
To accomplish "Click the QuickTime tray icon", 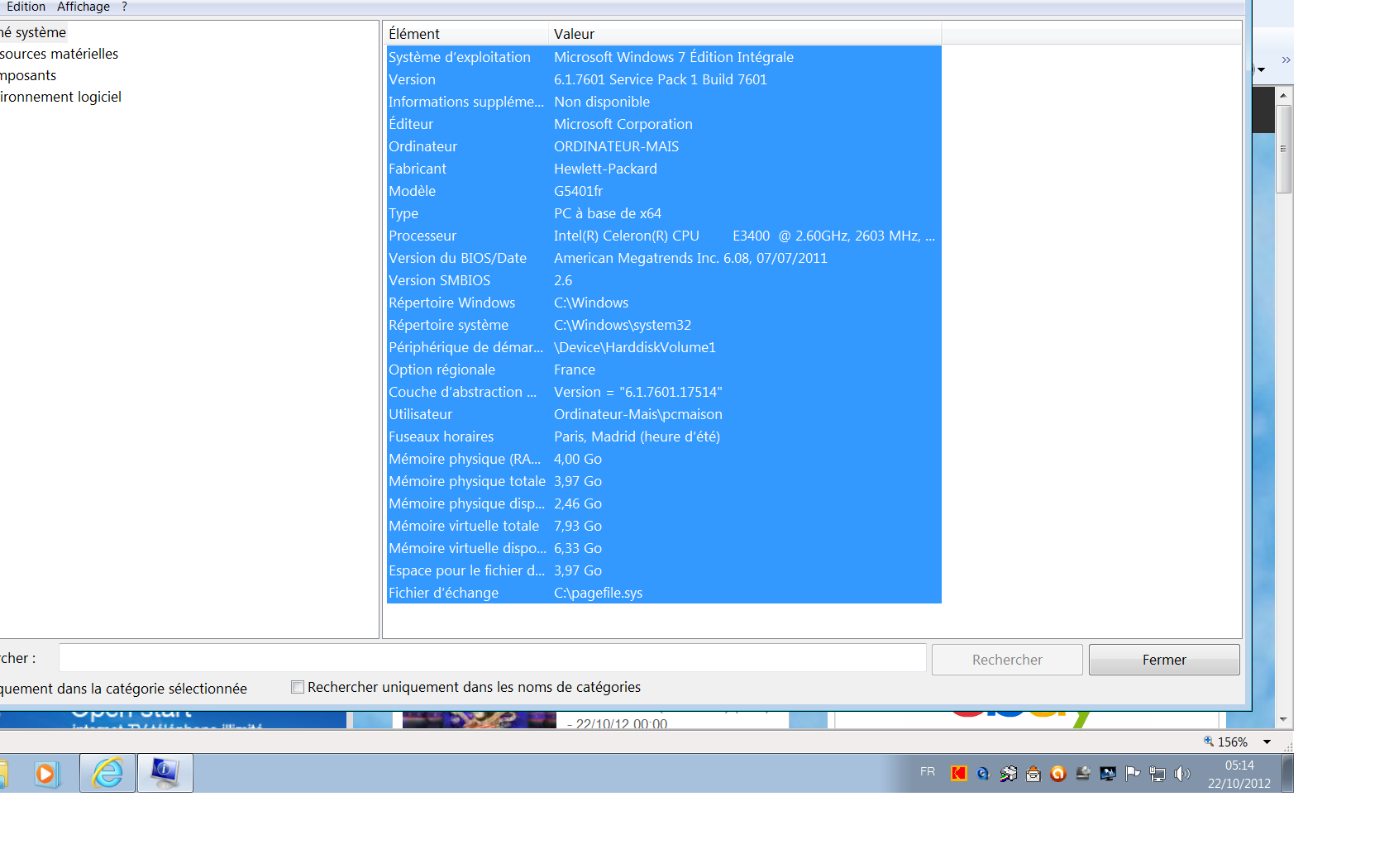I will point(983,774).
